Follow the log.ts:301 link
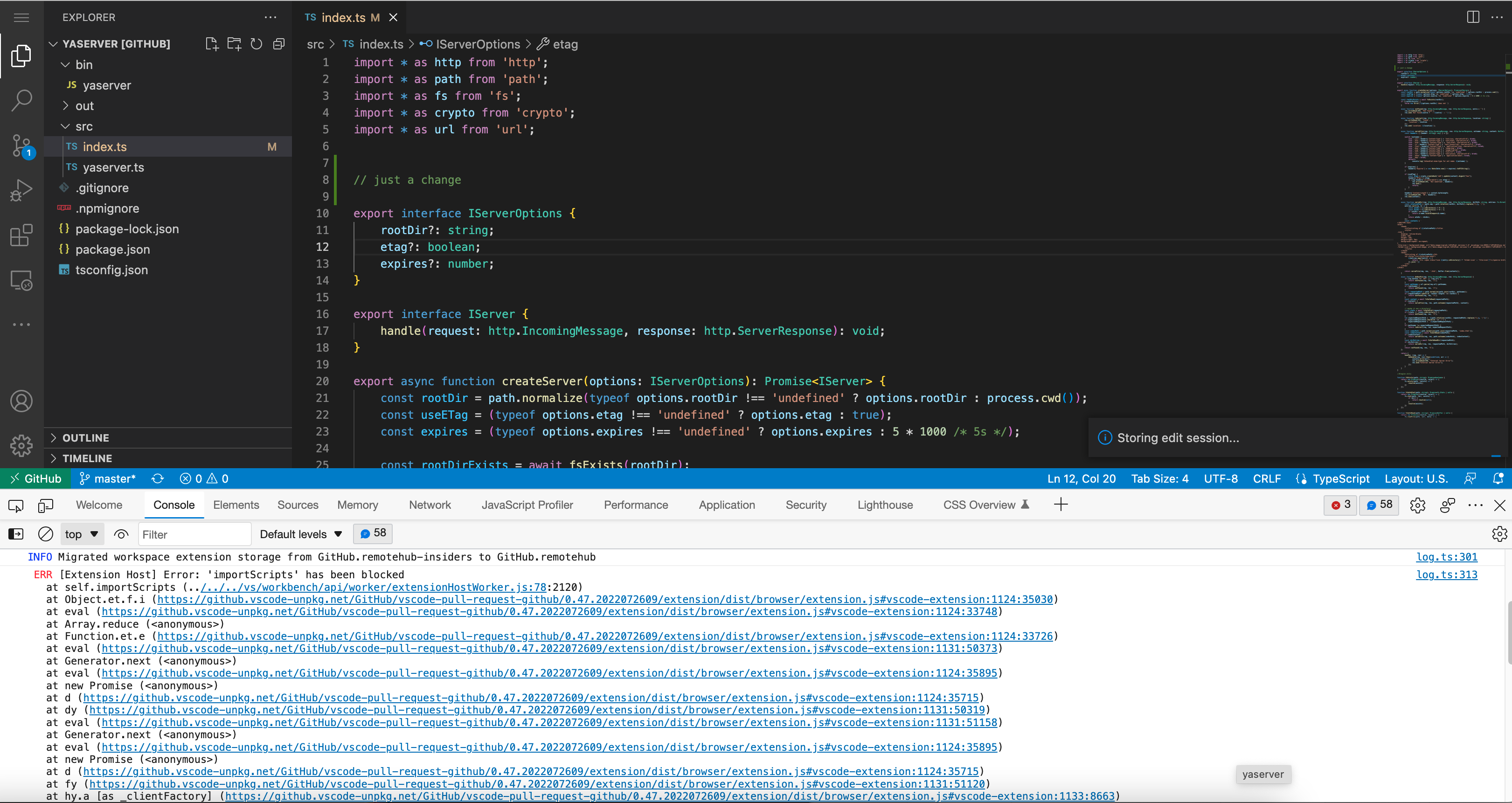 tap(1447, 556)
